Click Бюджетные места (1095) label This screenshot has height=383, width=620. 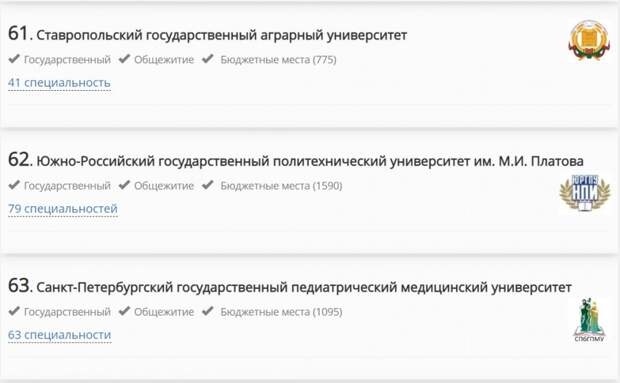[281, 312]
